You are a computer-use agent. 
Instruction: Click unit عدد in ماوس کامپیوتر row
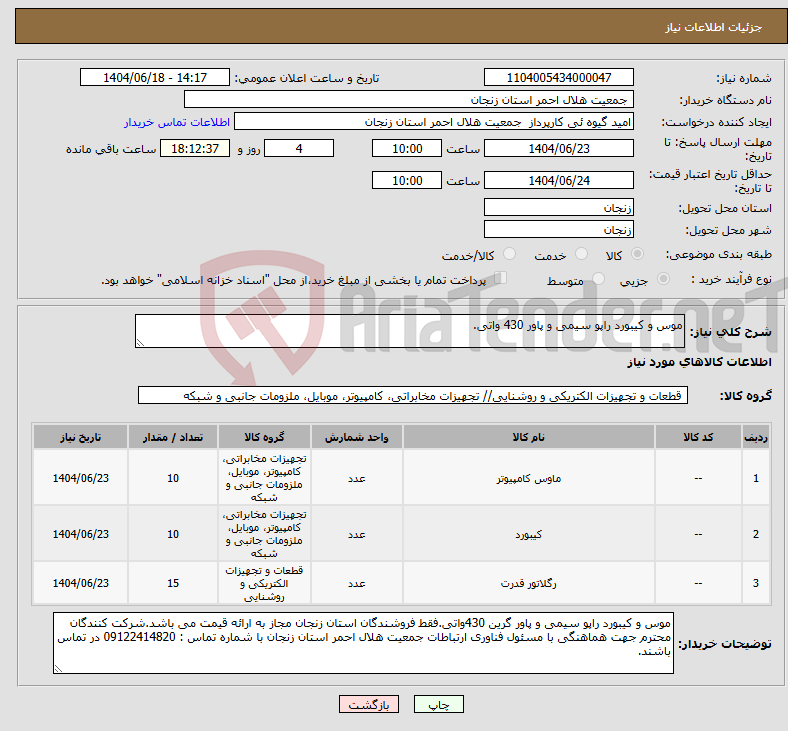tap(356, 478)
